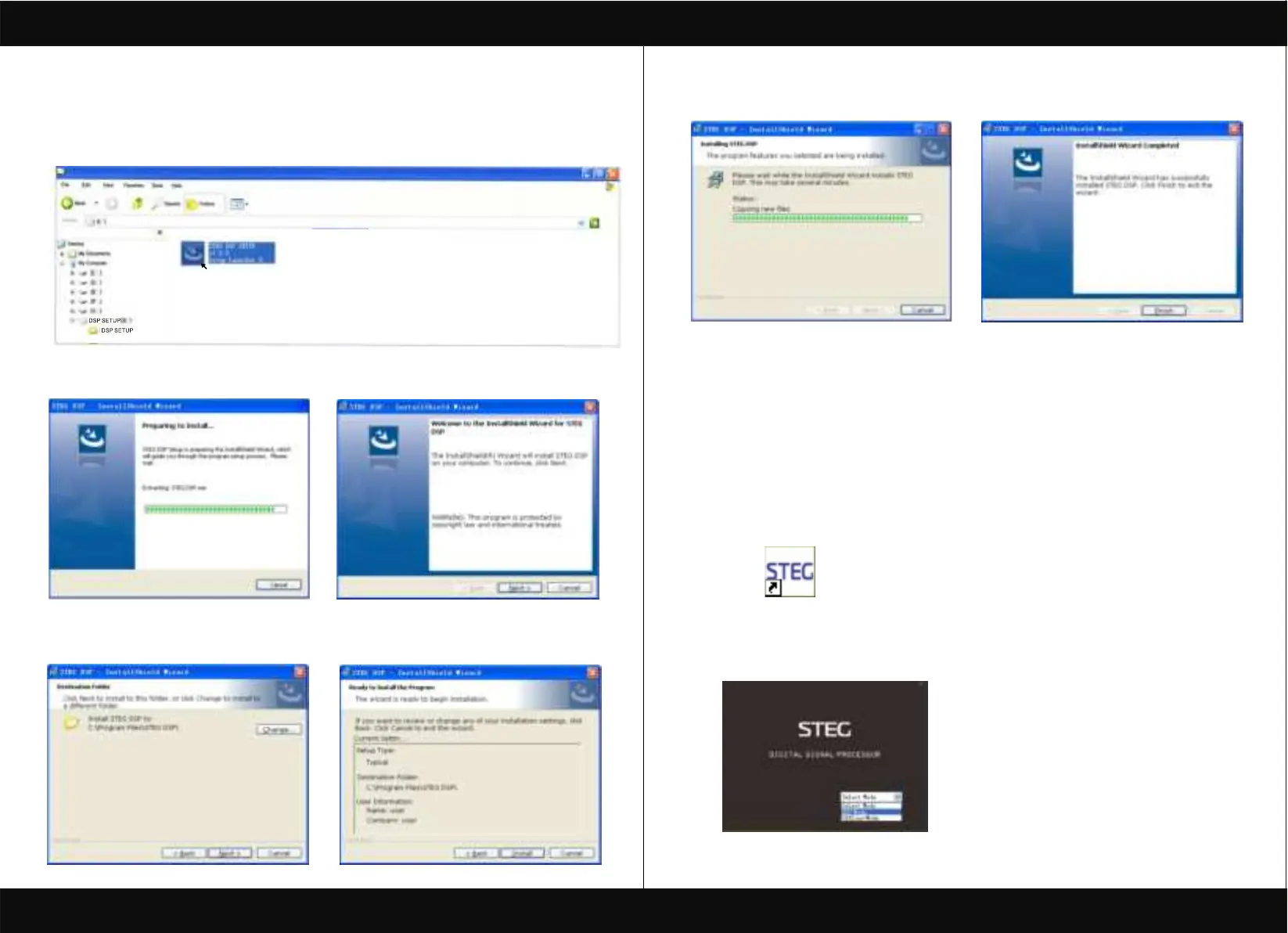
Task: Click Install in the Ready to Install dialog
Action: 522,853
